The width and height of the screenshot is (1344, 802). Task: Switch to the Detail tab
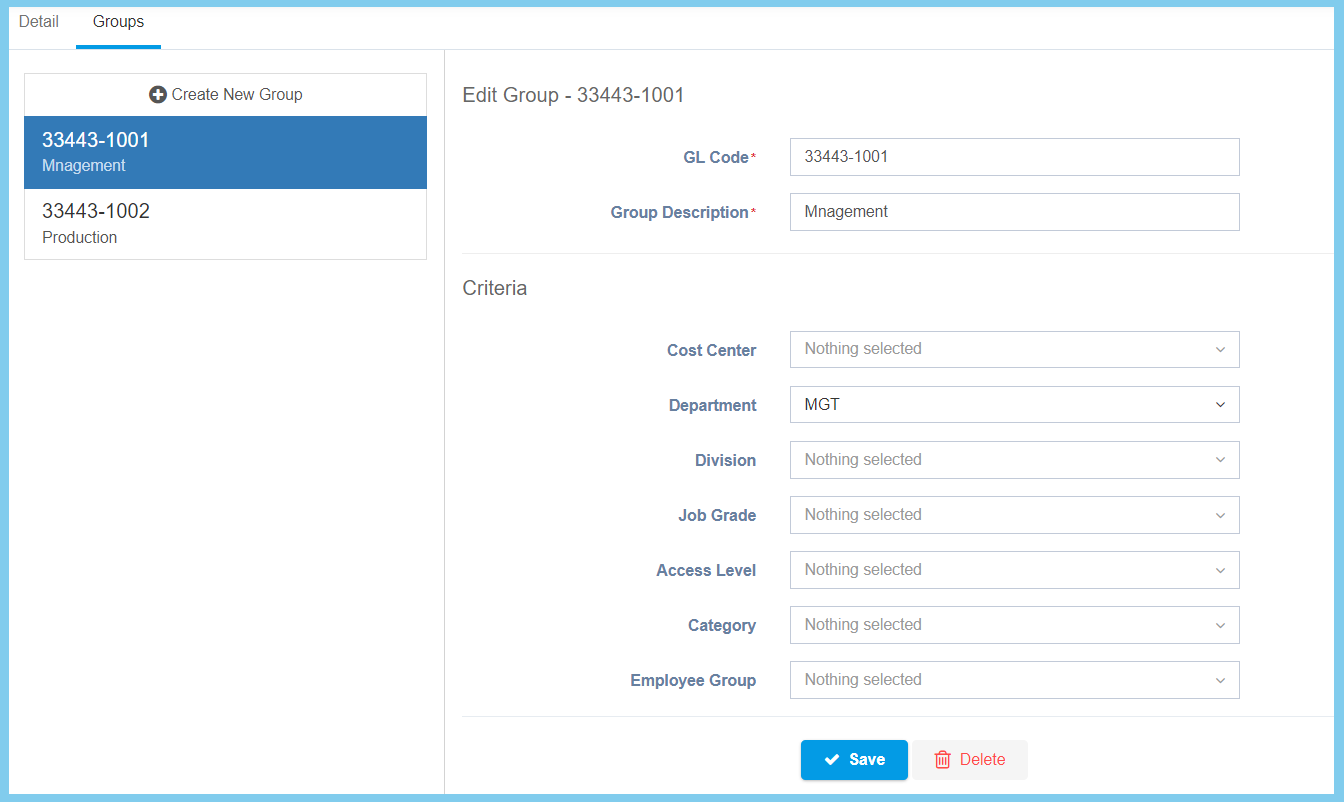(39, 22)
